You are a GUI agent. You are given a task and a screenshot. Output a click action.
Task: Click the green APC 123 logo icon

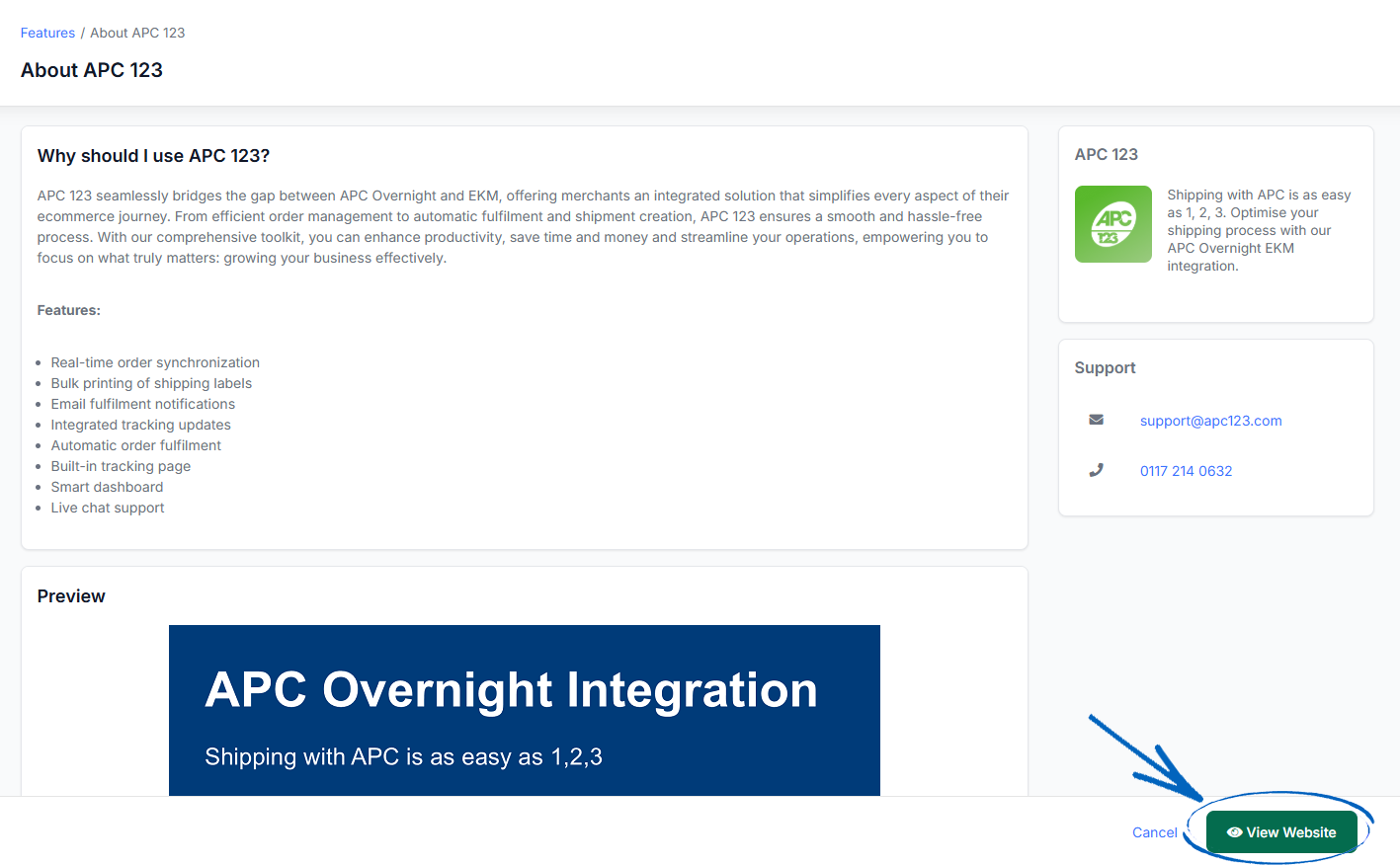point(1112,224)
